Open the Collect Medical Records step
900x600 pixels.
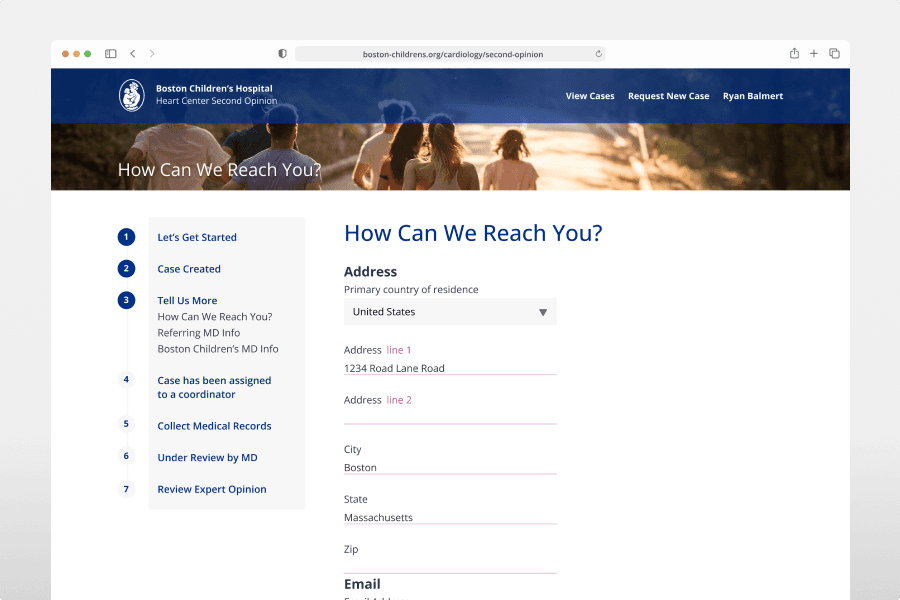point(214,426)
